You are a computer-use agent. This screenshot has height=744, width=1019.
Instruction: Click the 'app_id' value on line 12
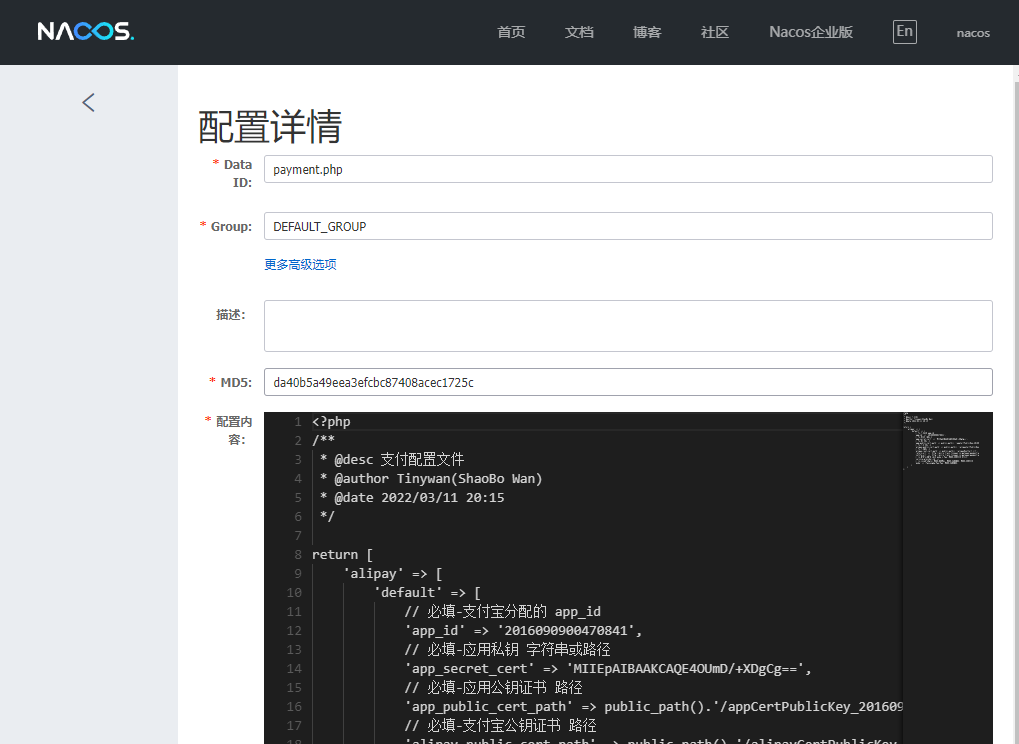[571, 630]
